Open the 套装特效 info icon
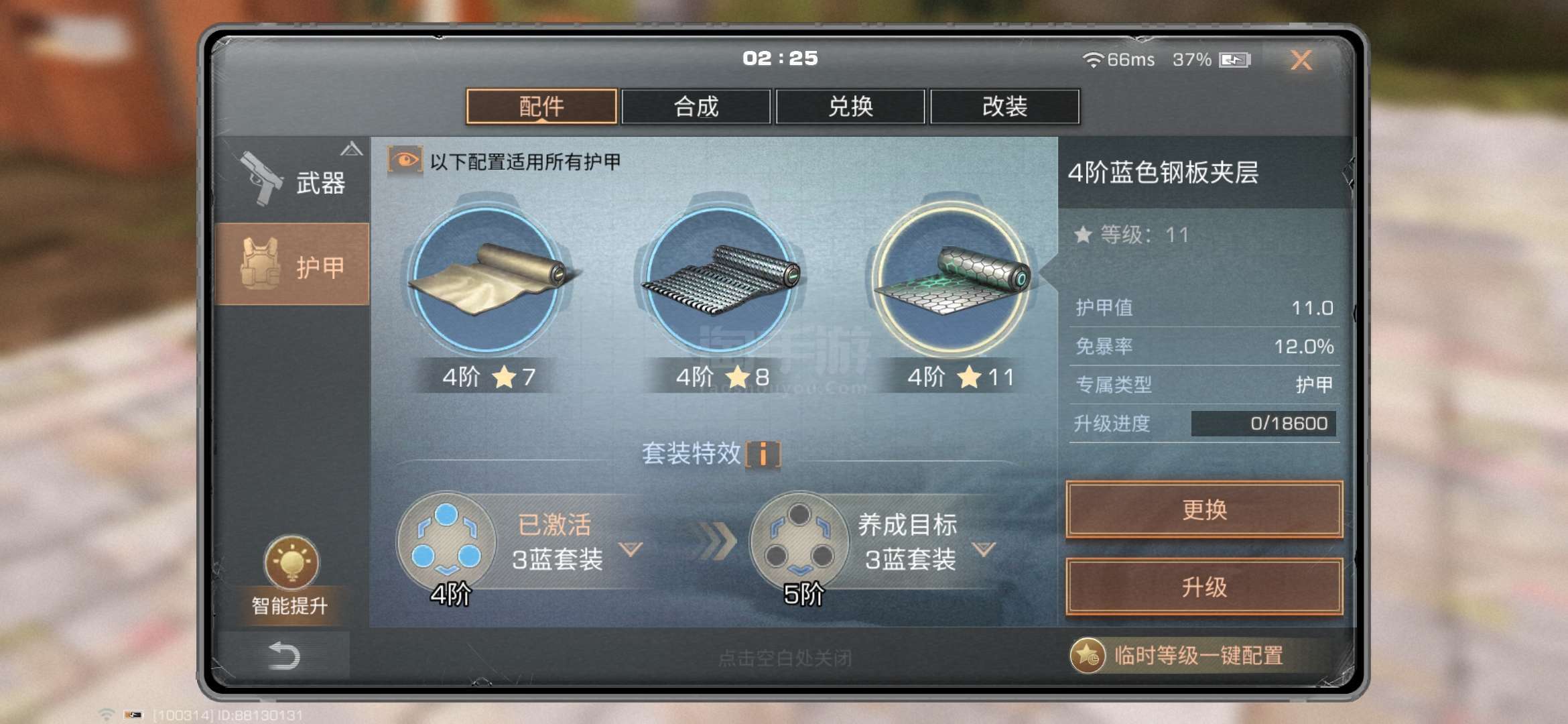Viewport: 1568px width, 724px height. pos(763,454)
